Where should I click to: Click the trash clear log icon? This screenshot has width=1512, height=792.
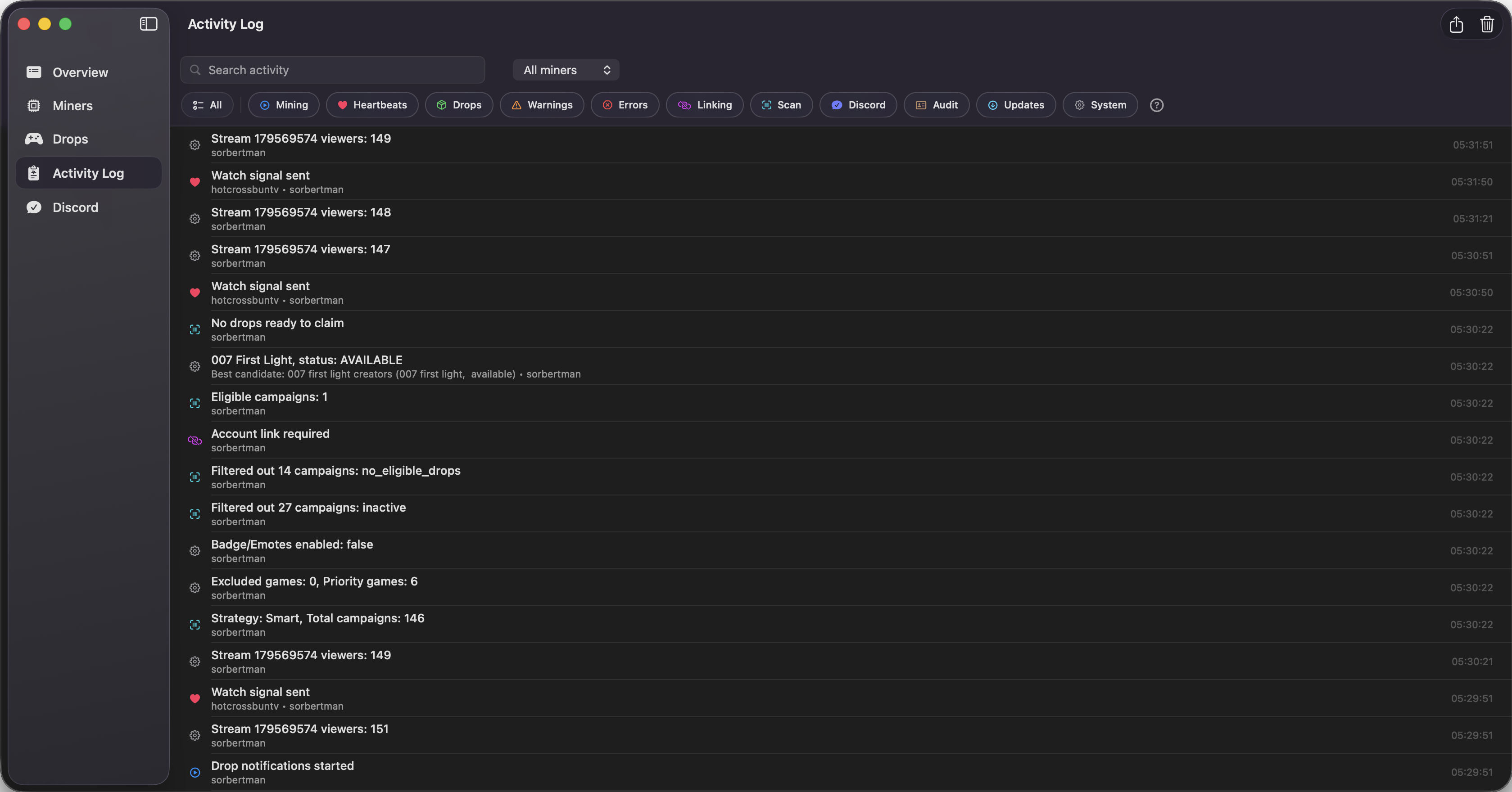pos(1487,25)
